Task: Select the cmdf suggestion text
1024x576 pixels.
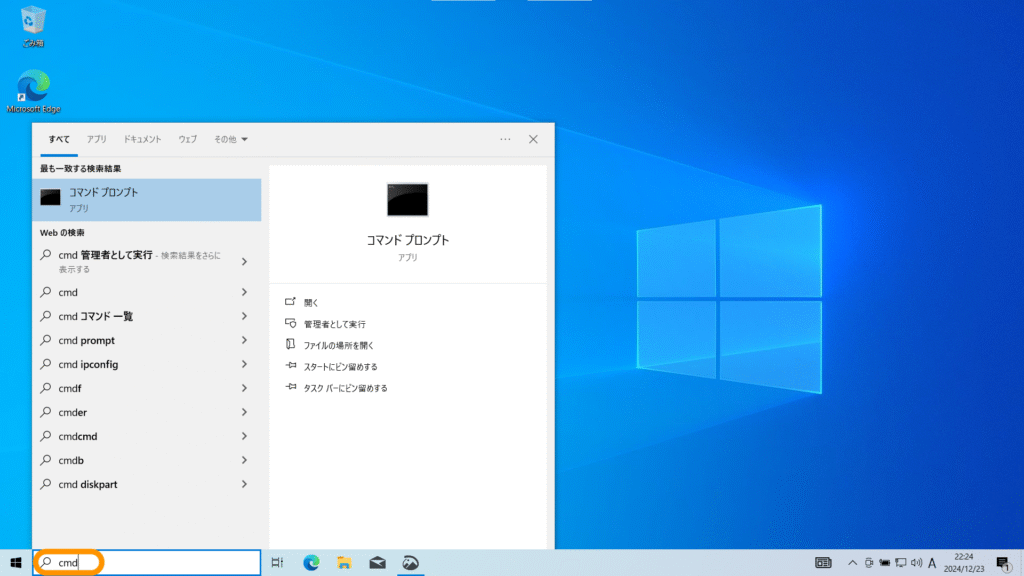Action: point(70,388)
